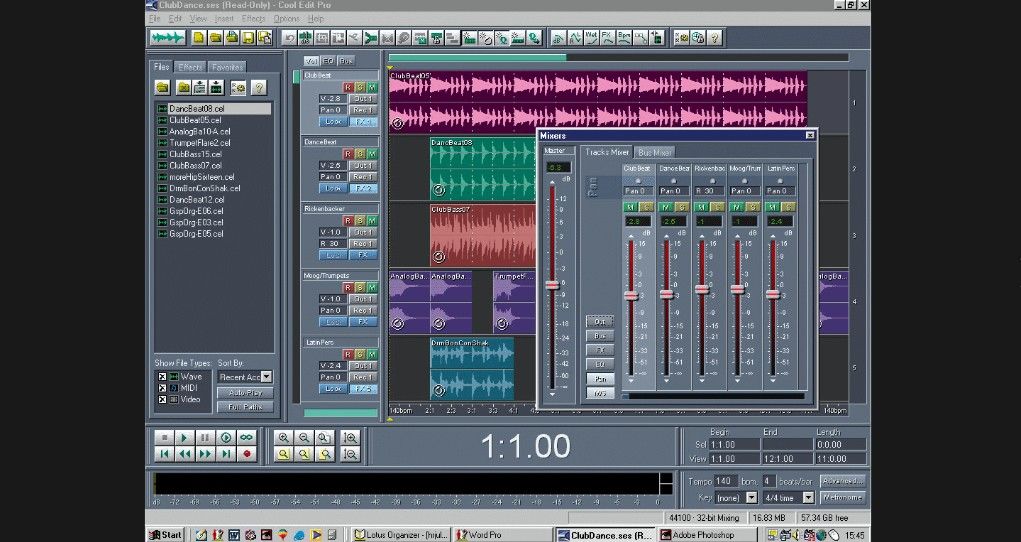This screenshot has width=1021, height=542.
Task: Click the Club Beat mixer fader handle
Action: [x=631, y=295]
